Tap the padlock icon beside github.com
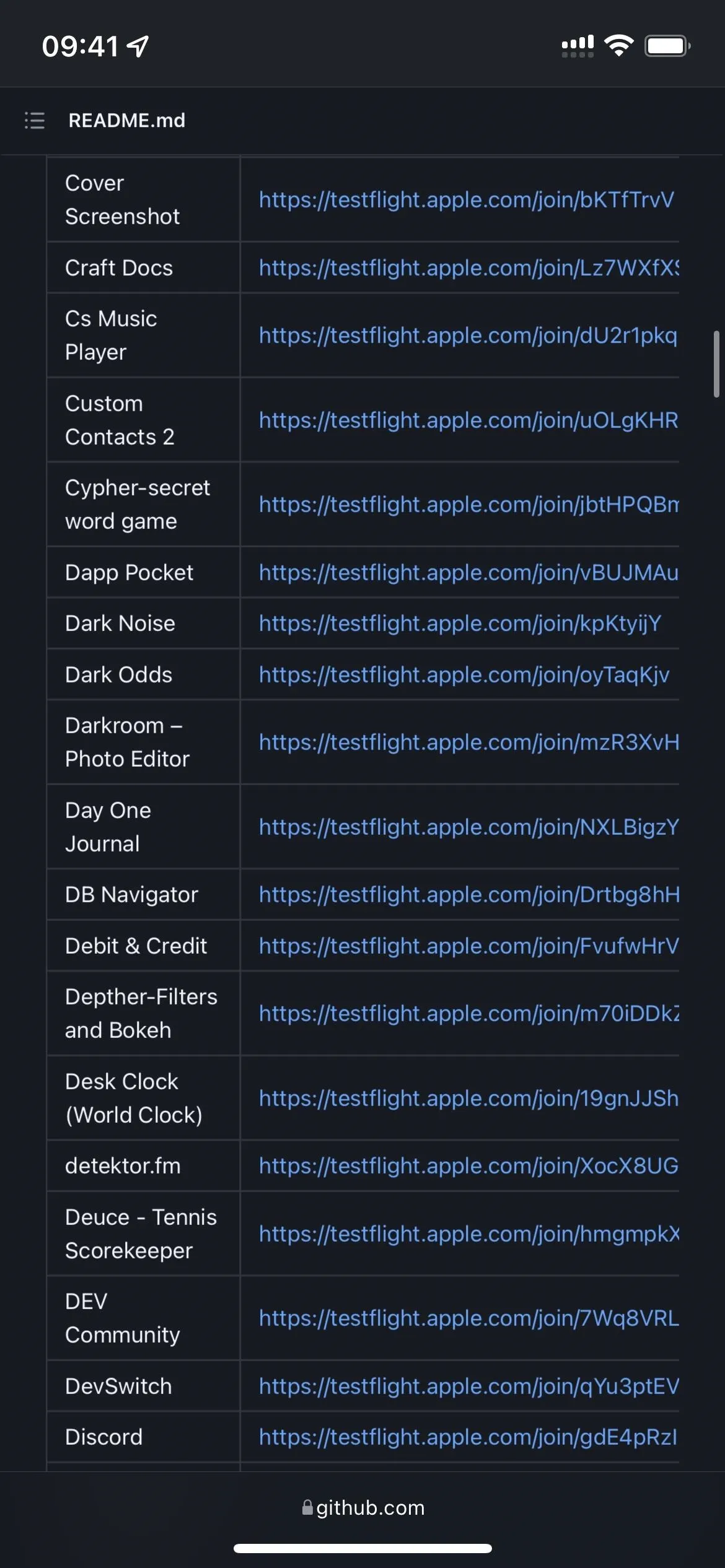Image resolution: width=725 pixels, height=1568 pixels. click(307, 1507)
